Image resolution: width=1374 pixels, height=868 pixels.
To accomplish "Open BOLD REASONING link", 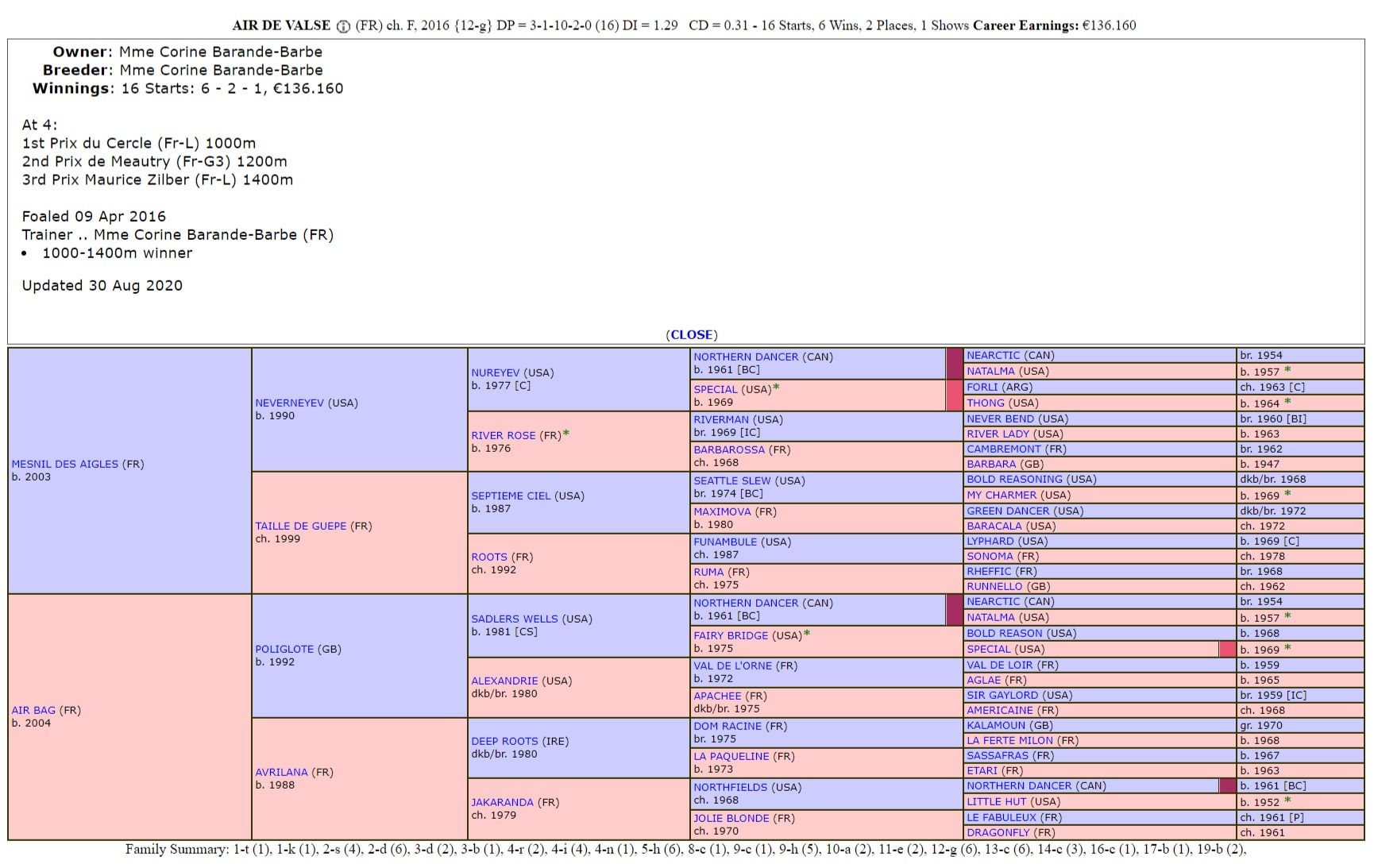I will pos(1014,479).
